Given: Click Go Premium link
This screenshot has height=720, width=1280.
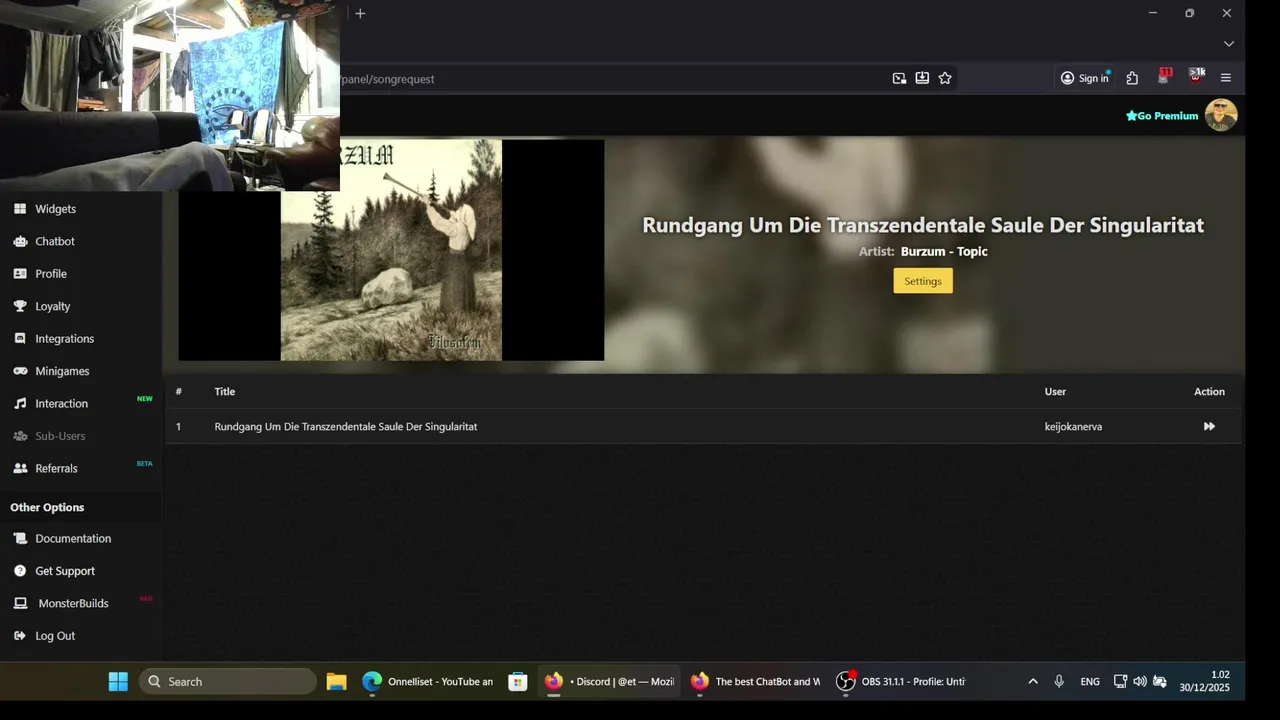Looking at the screenshot, I should pyautogui.click(x=1162, y=116).
